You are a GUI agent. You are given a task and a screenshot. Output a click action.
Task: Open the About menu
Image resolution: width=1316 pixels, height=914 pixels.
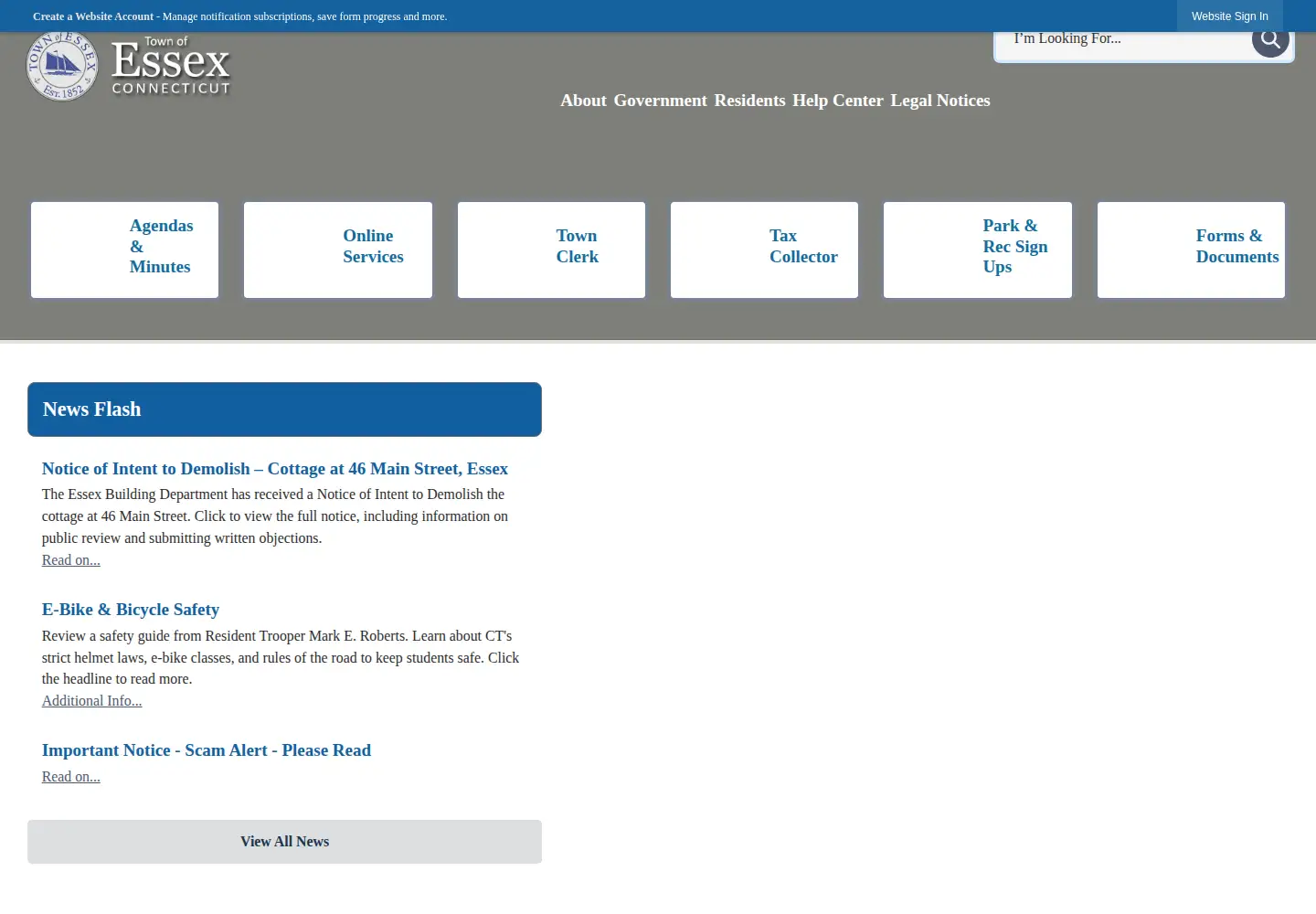(x=583, y=101)
